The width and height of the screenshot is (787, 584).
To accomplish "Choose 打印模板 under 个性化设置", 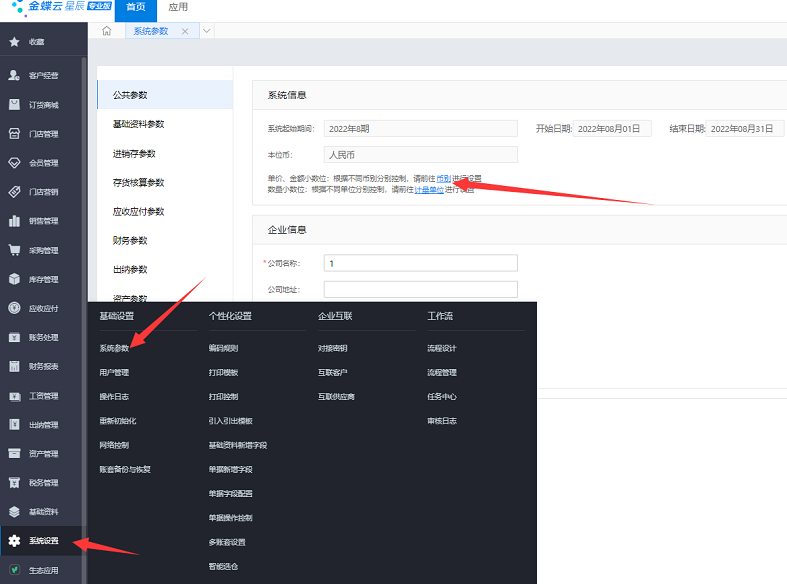I will point(223,372).
